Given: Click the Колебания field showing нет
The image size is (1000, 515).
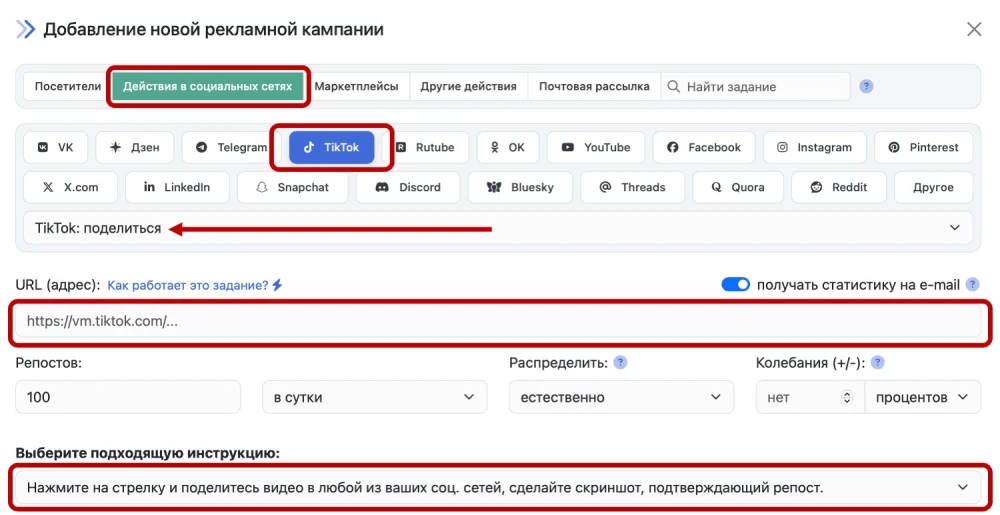Looking at the screenshot, I should click(x=810, y=397).
